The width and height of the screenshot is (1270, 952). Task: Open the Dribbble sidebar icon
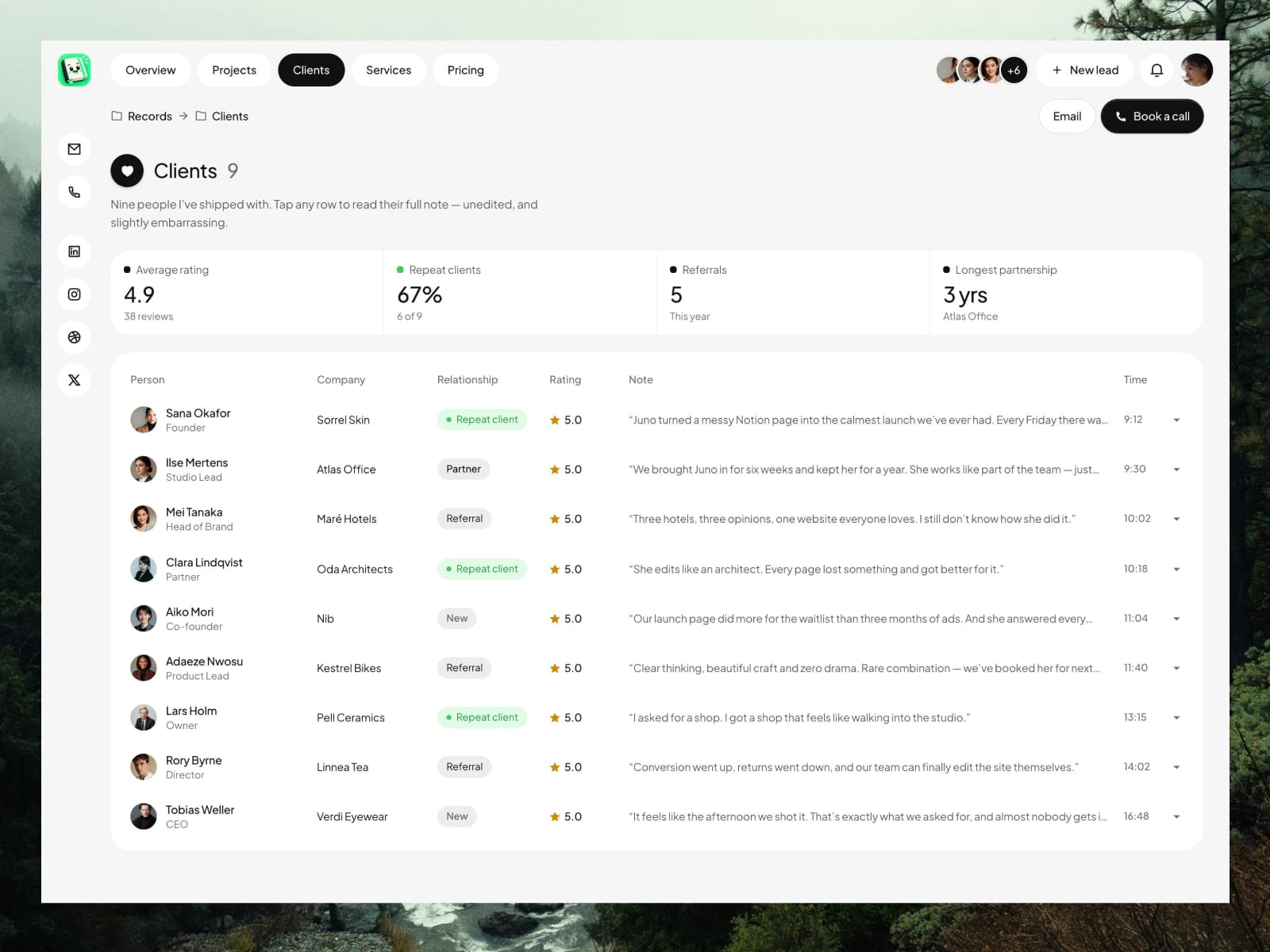tap(74, 337)
